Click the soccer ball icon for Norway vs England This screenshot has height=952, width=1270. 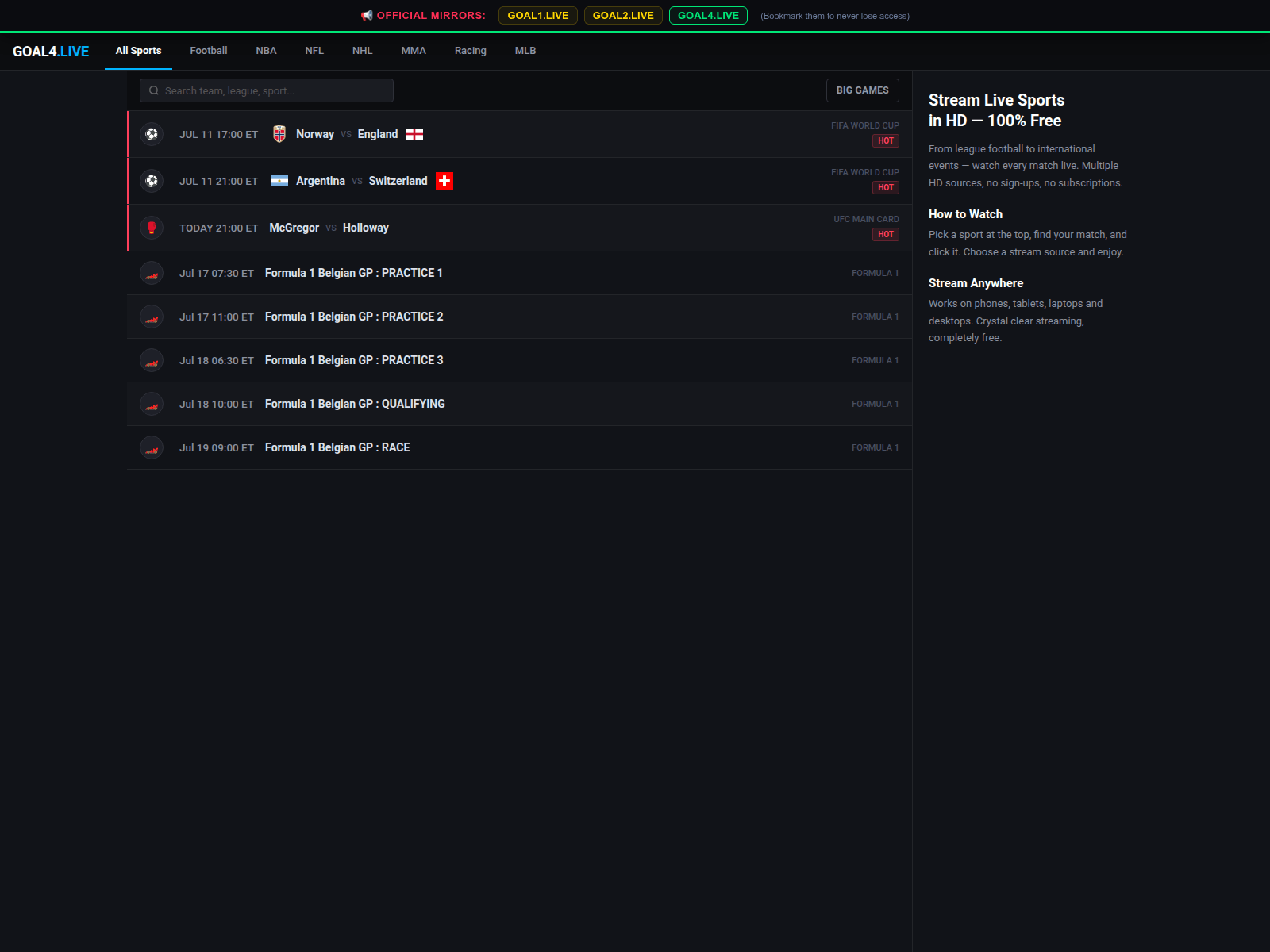point(152,134)
